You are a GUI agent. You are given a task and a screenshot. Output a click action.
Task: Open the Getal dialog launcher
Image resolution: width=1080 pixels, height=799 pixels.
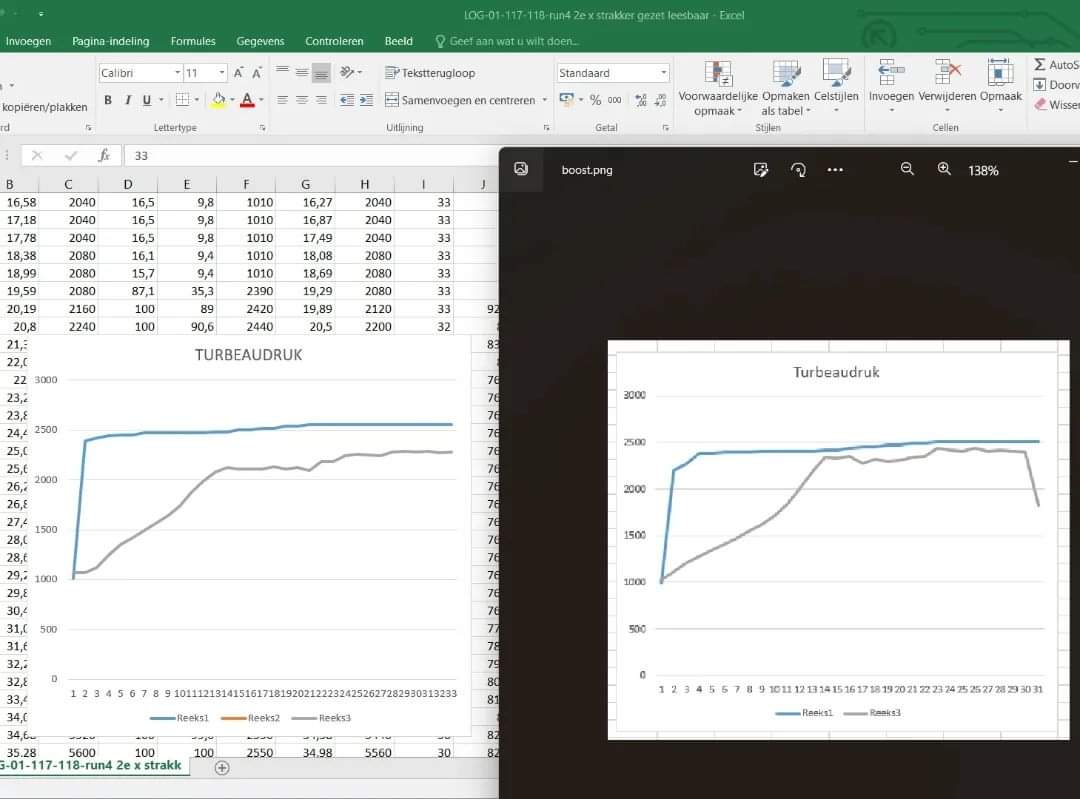coord(665,127)
